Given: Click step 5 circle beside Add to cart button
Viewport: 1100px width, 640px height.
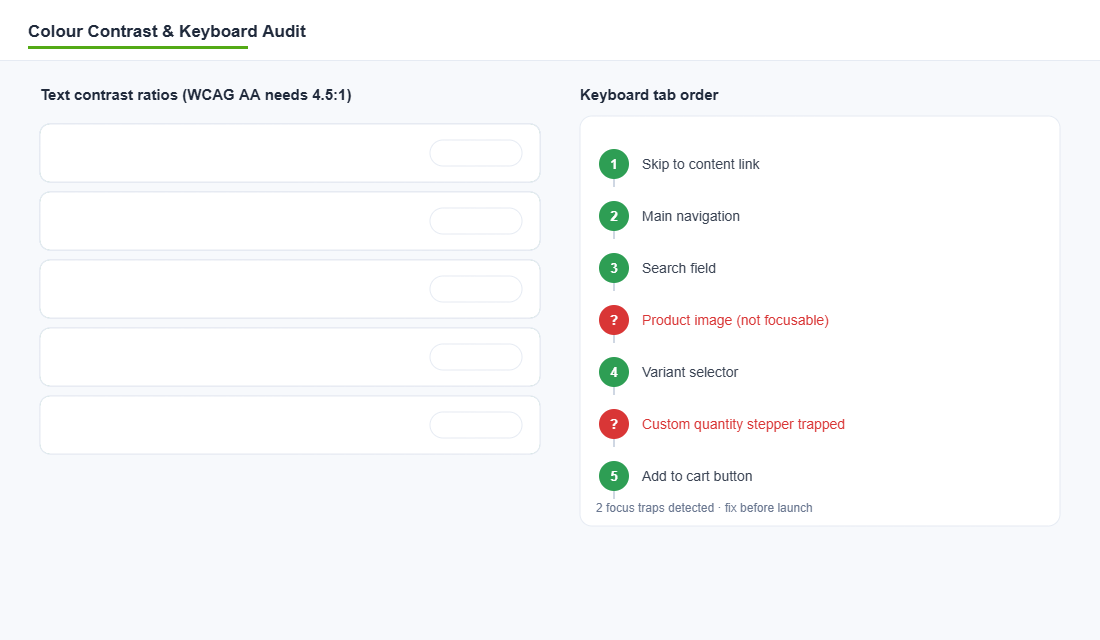Looking at the screenshot, I should (614, 476).
